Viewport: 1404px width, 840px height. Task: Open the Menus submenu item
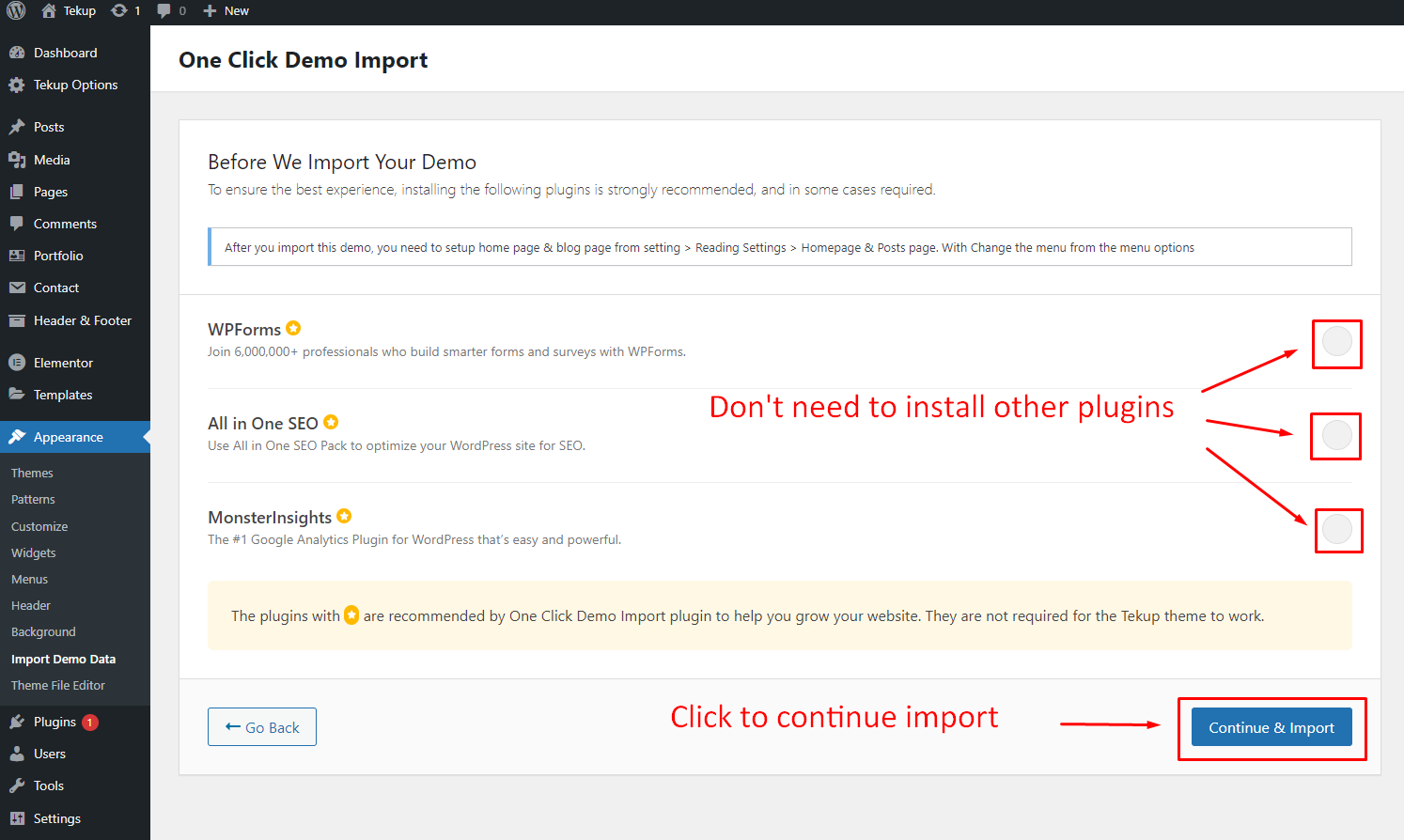coord(29,579)
